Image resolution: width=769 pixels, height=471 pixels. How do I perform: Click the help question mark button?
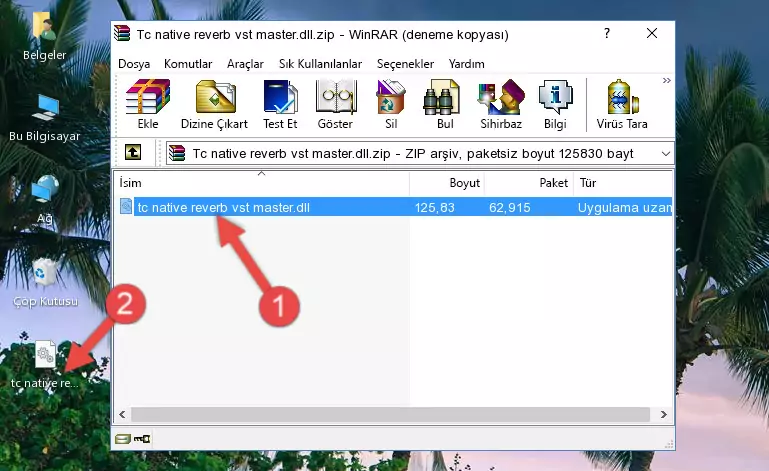(607, 33)
